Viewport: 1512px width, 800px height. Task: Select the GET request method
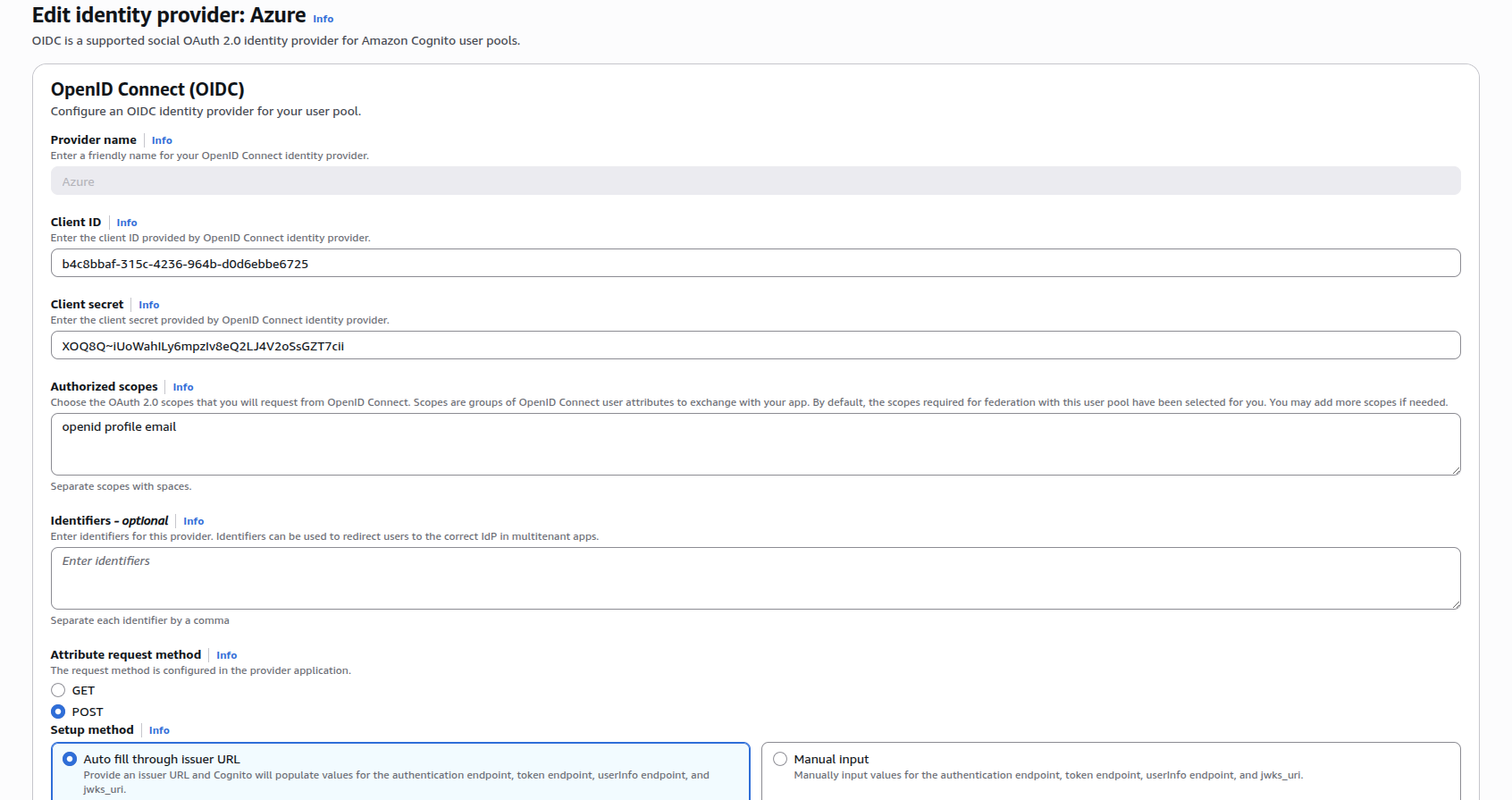click(x=58, y=690)
